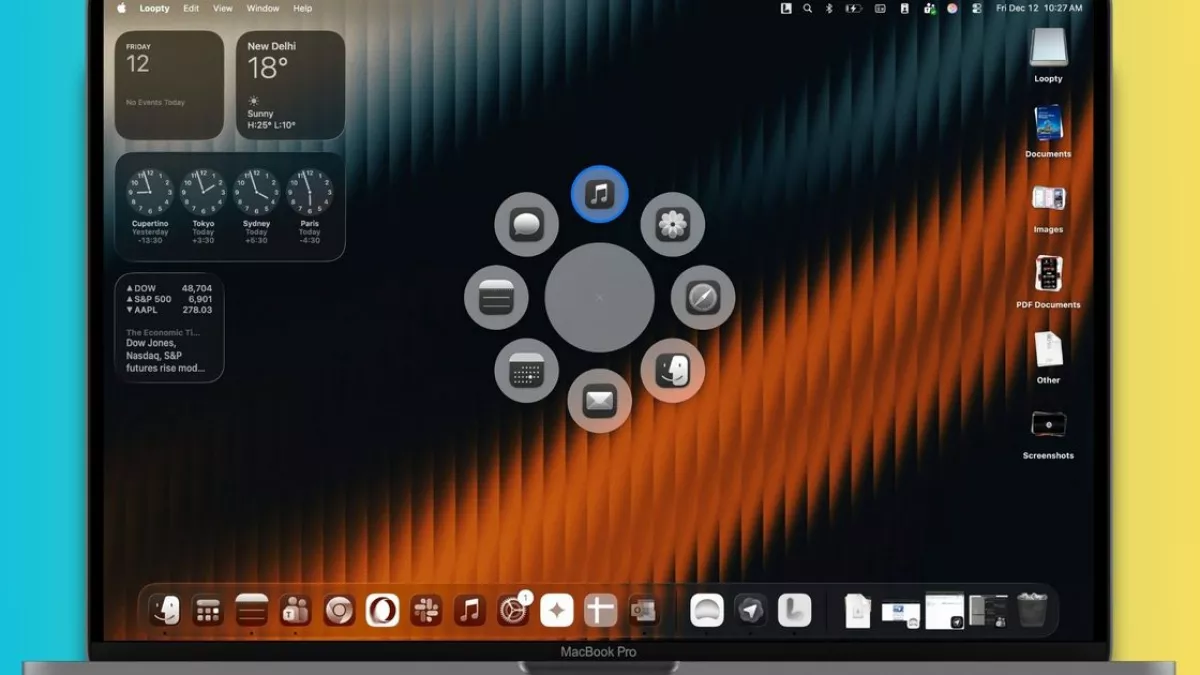Open the Opera browser from the Dock
This screenshot has width=1200, height=675.
(382, 610)
